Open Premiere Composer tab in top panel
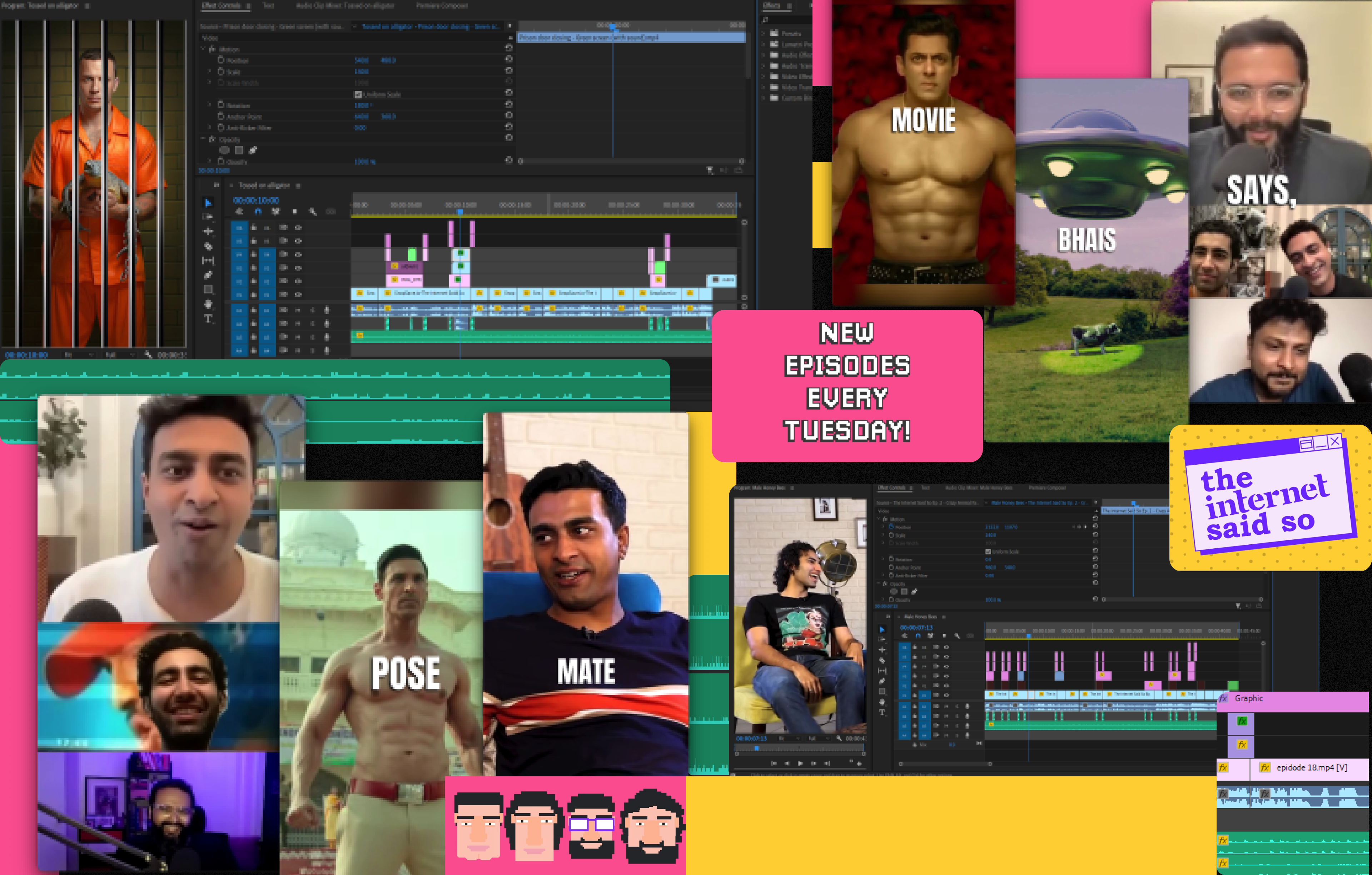Image resolution: width=1372 pixels, height=875 pixels. pyautogui.click(x=442, y=6)
